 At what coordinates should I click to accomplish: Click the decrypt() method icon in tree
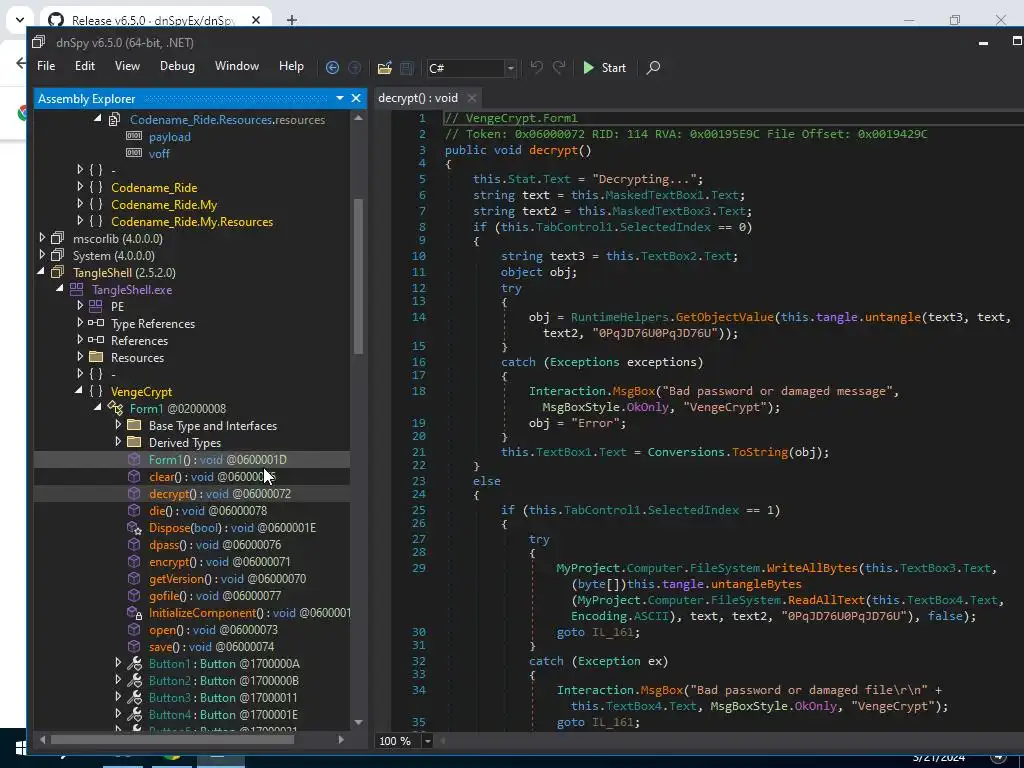click(134, 493)
